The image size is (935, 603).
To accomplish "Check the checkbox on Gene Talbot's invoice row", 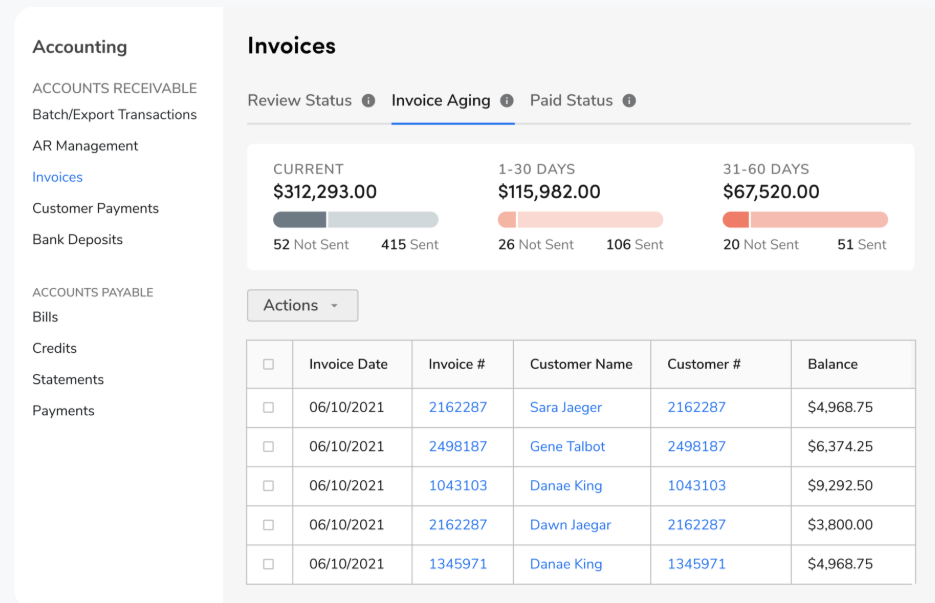I will coord(269,446).
